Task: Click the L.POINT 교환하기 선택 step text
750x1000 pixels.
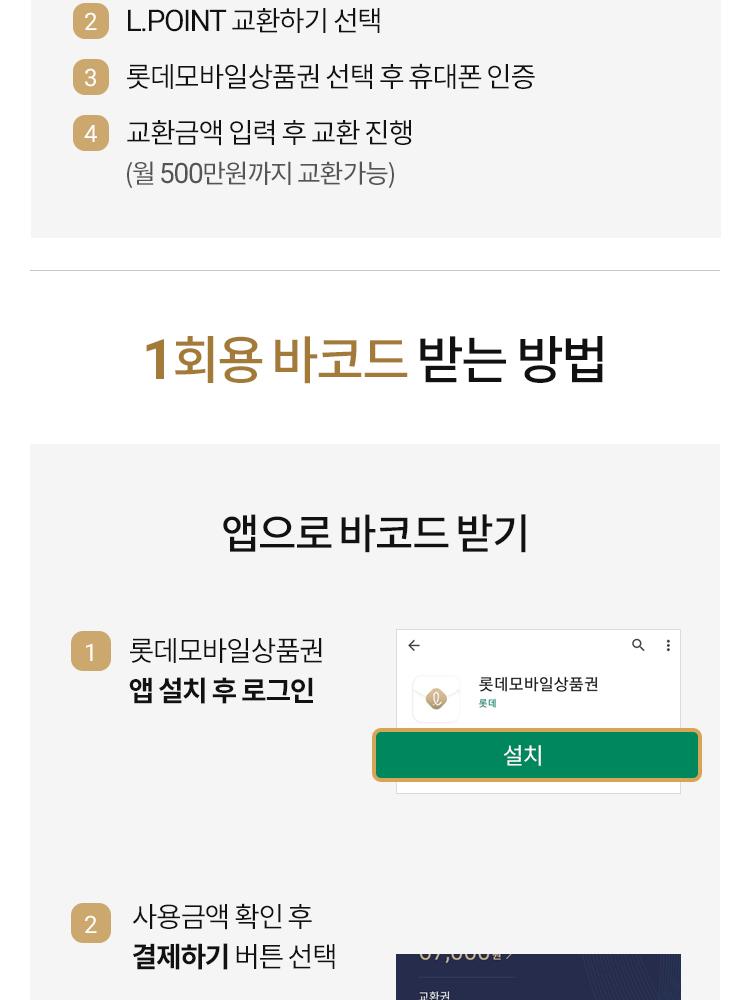Action: (x=253, y=21)
